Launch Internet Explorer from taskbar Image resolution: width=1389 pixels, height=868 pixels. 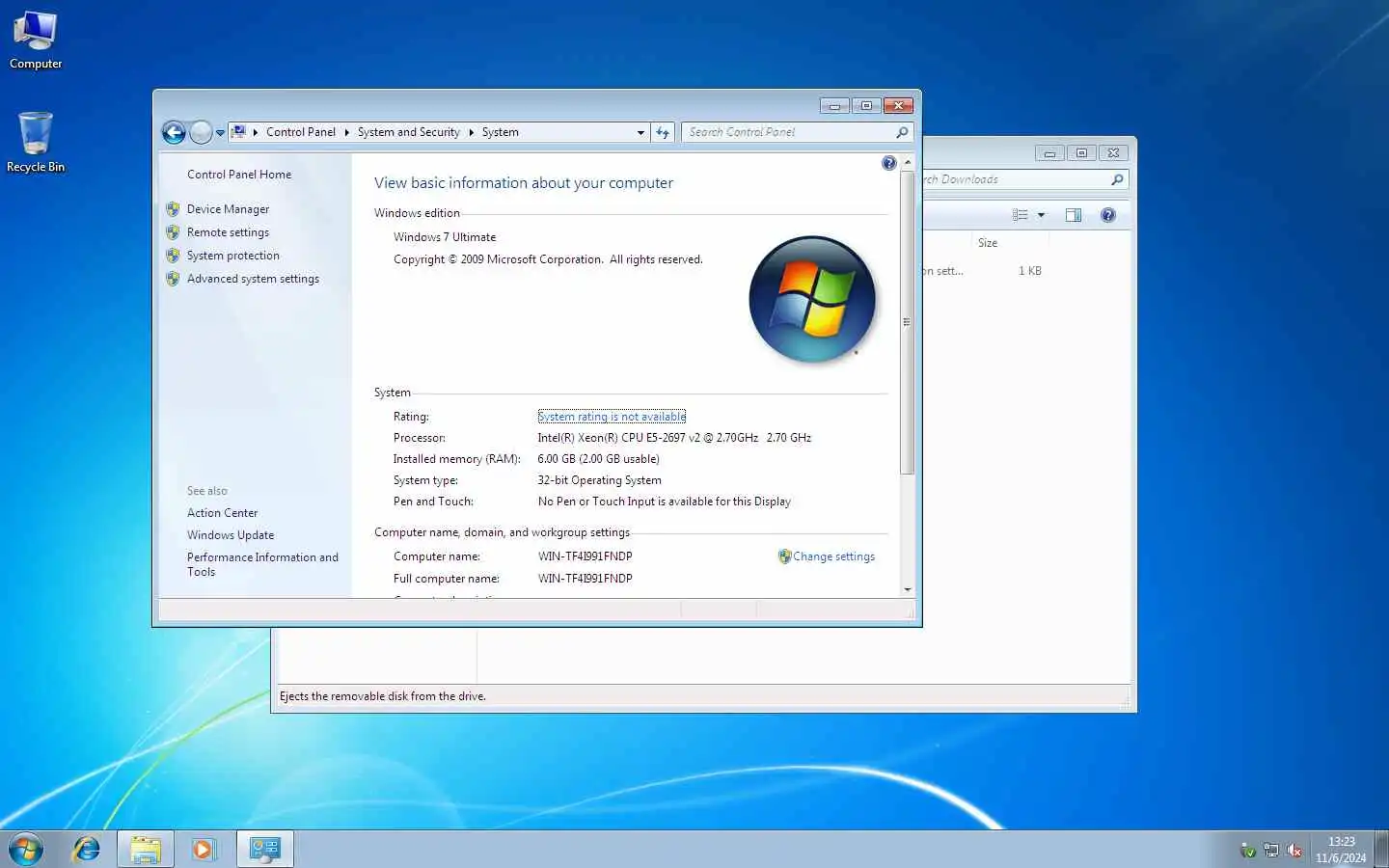click(87, 850)
